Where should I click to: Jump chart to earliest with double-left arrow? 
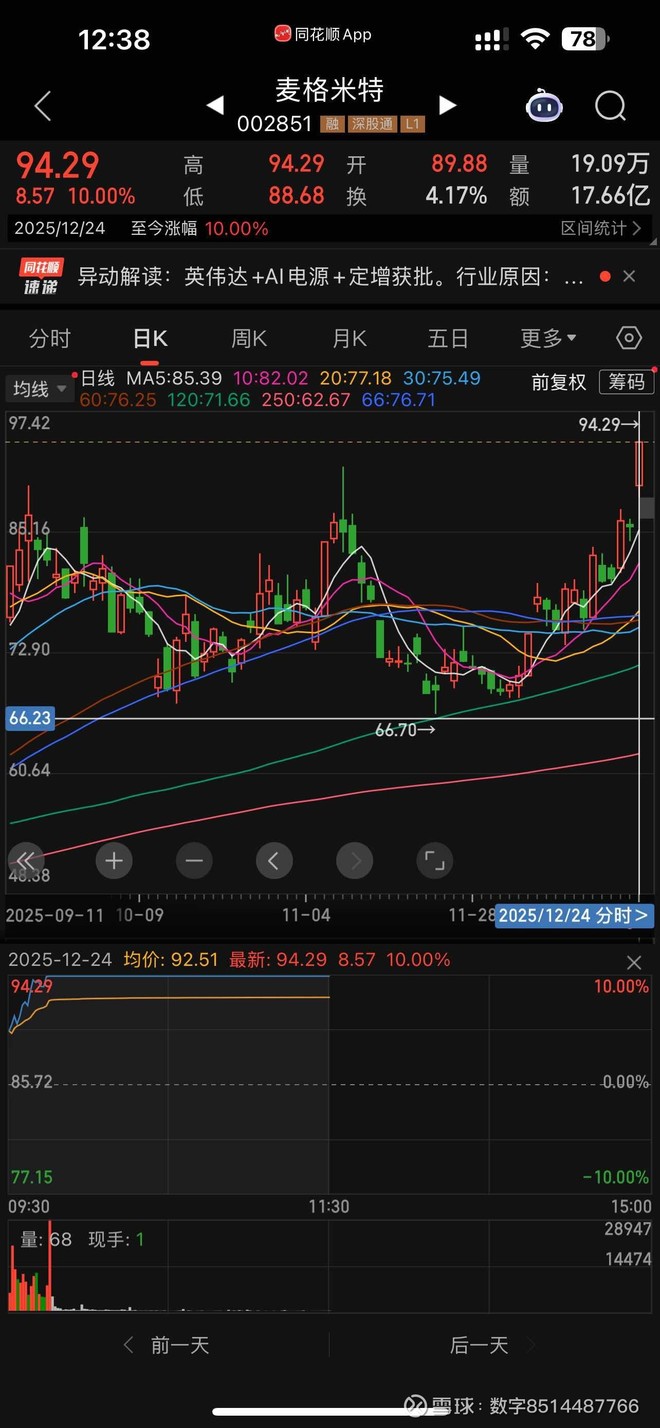click(x=26, y=860)
